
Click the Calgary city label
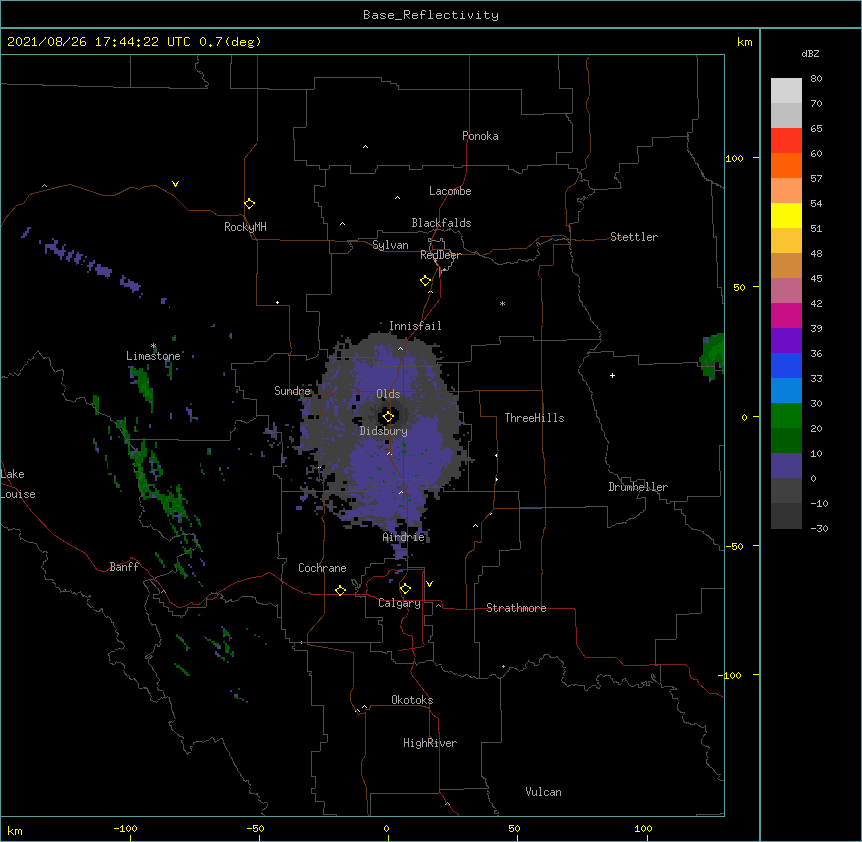coord(399,603)
